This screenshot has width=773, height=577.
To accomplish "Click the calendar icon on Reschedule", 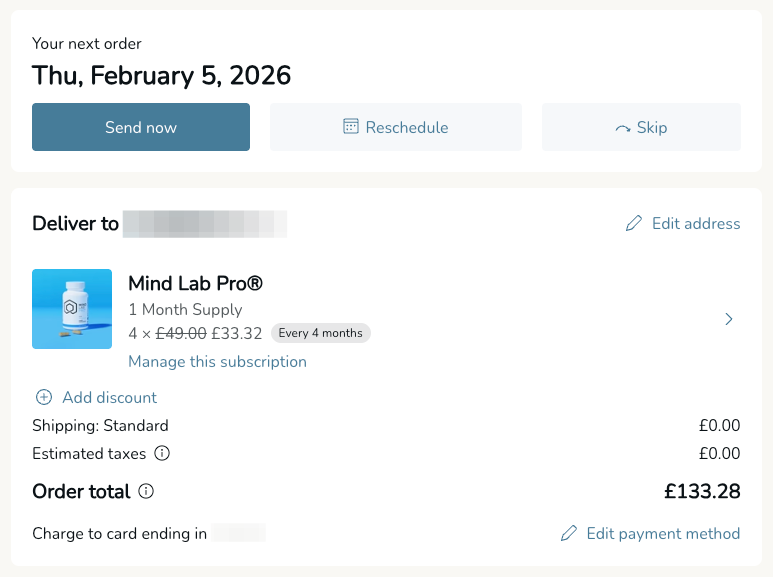I will pyautogui.click(x=351, y=127).
